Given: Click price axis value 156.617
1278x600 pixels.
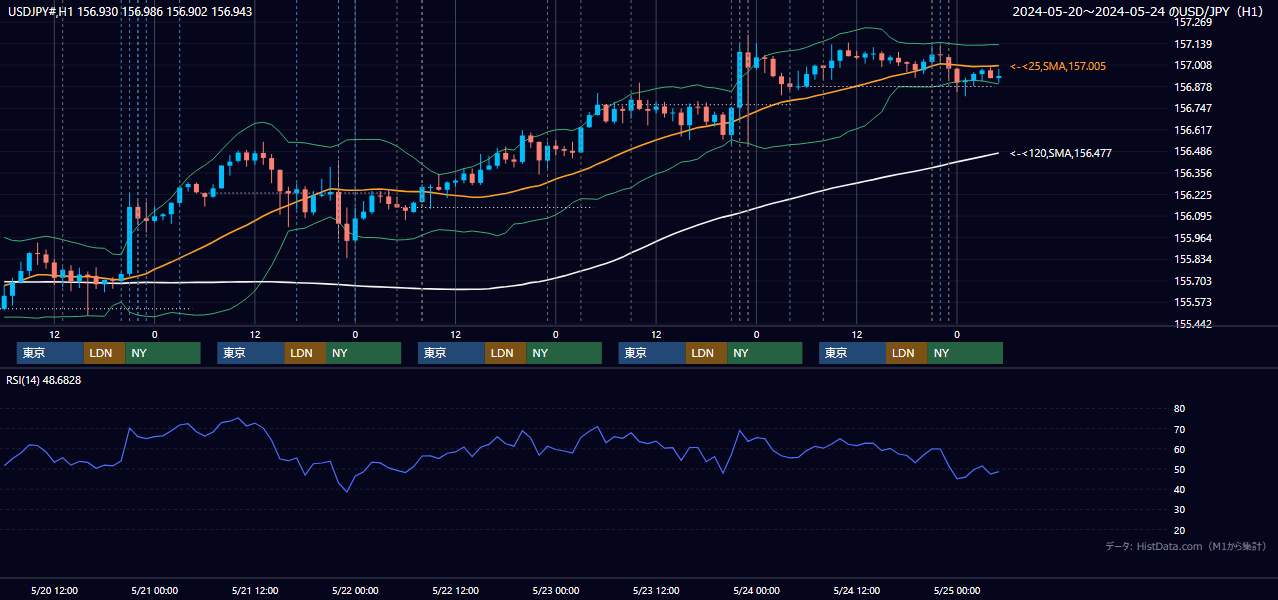Looking at the screenshot, I should pos(1193,130).
